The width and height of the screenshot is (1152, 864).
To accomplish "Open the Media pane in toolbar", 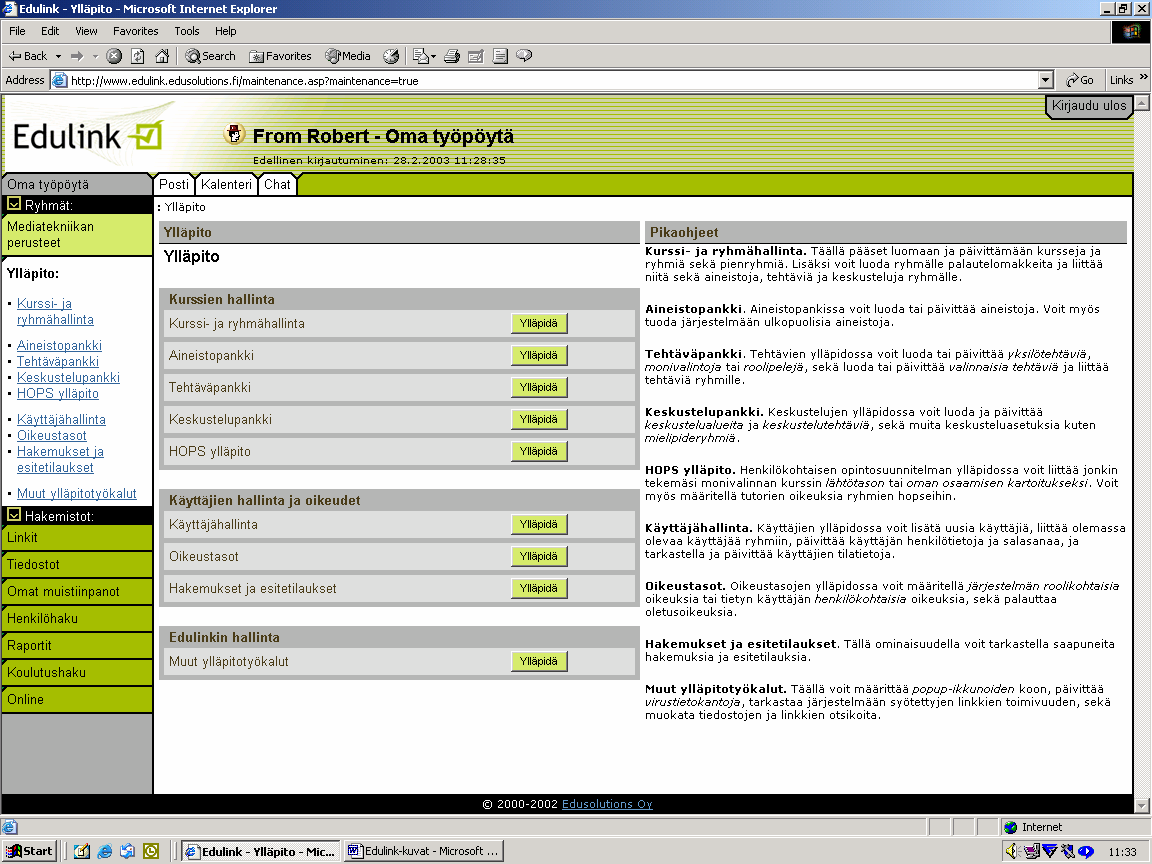I will [x=348, y=56].
